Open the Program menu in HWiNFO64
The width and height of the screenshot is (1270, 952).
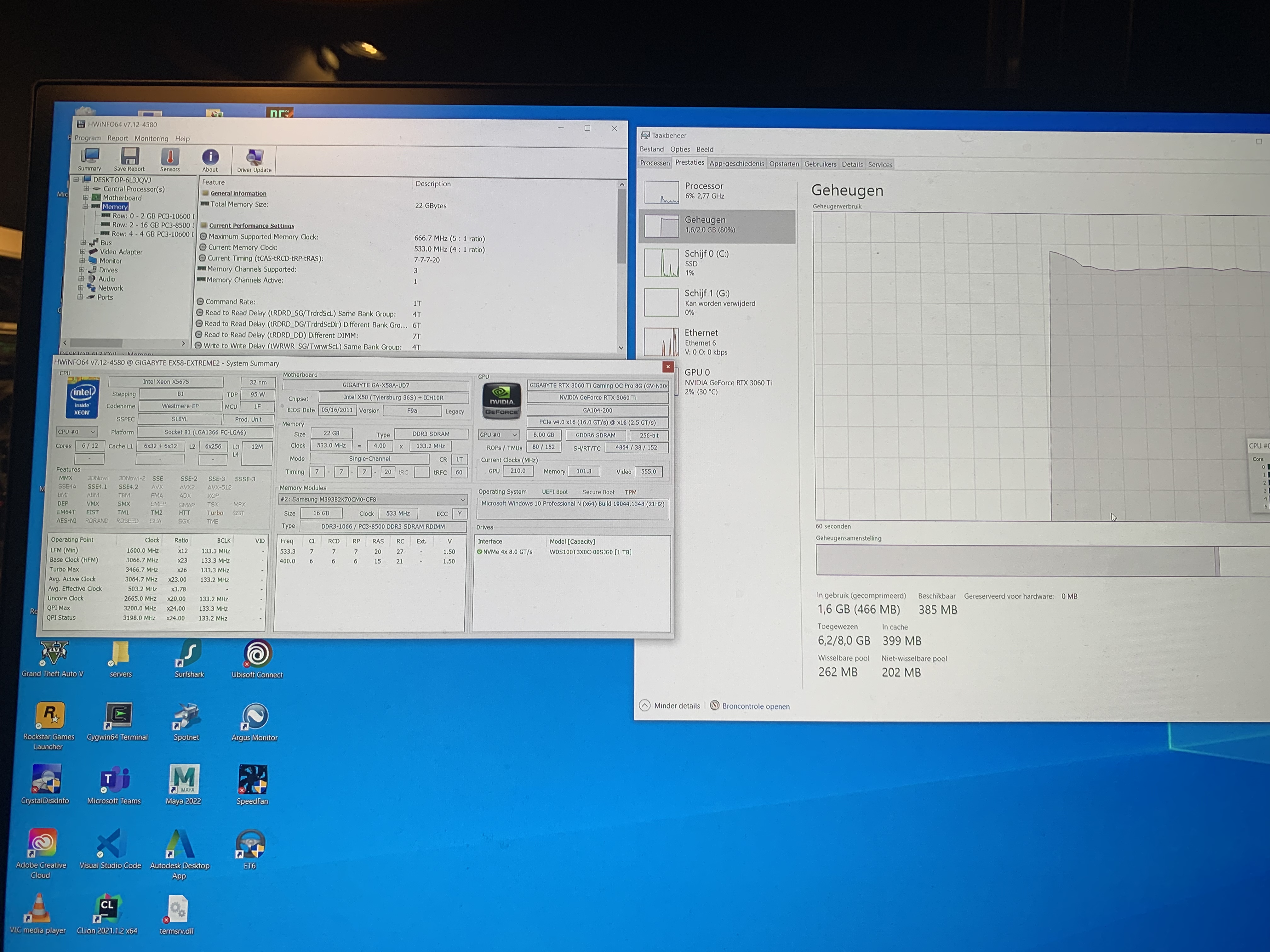88,138
